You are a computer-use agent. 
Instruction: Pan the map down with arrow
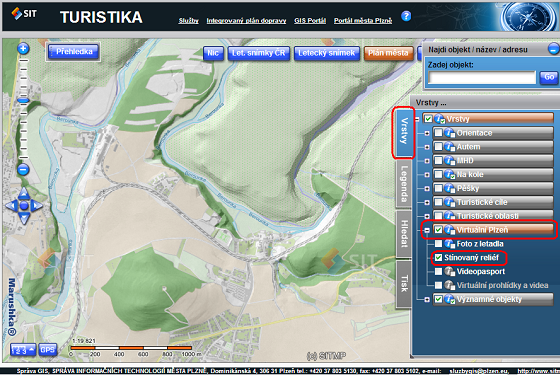click(24, 218)
